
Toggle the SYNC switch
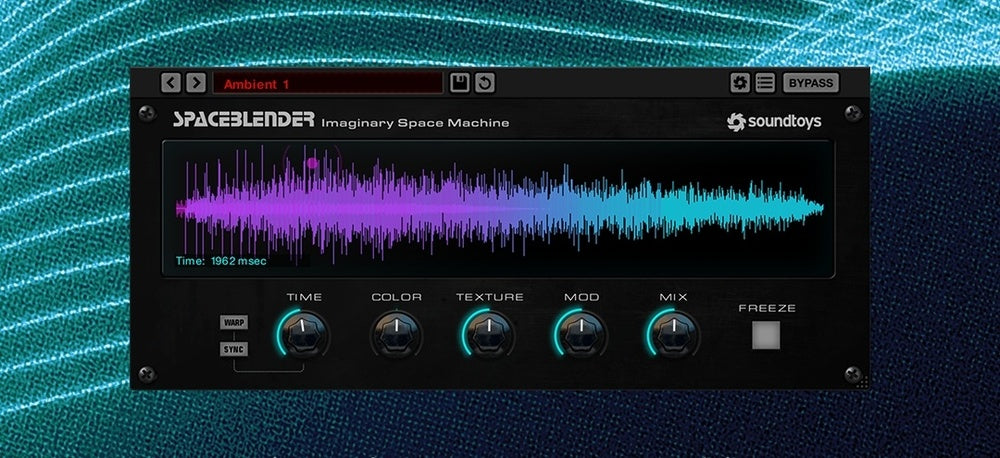point(234,350)
